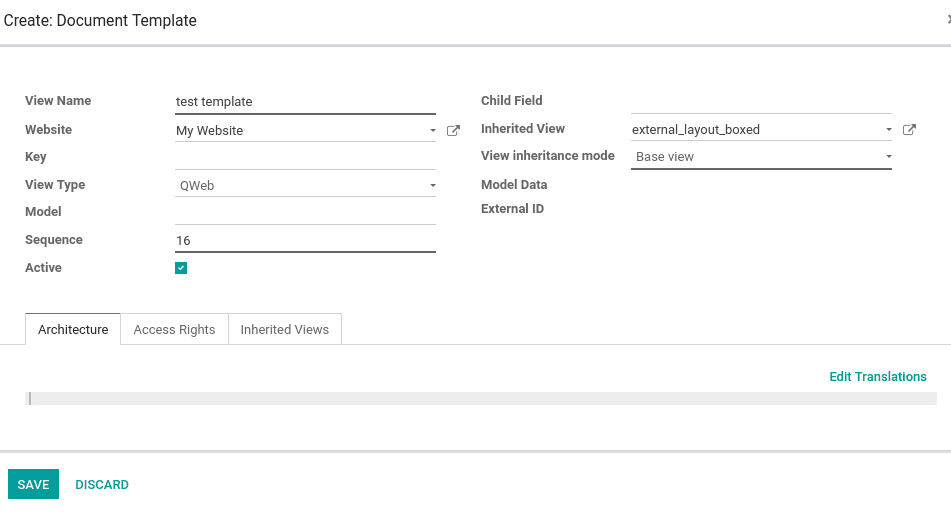951x514 pixels.
Task: Open the View Type QWeb dropdown
Action: [306, 185]
